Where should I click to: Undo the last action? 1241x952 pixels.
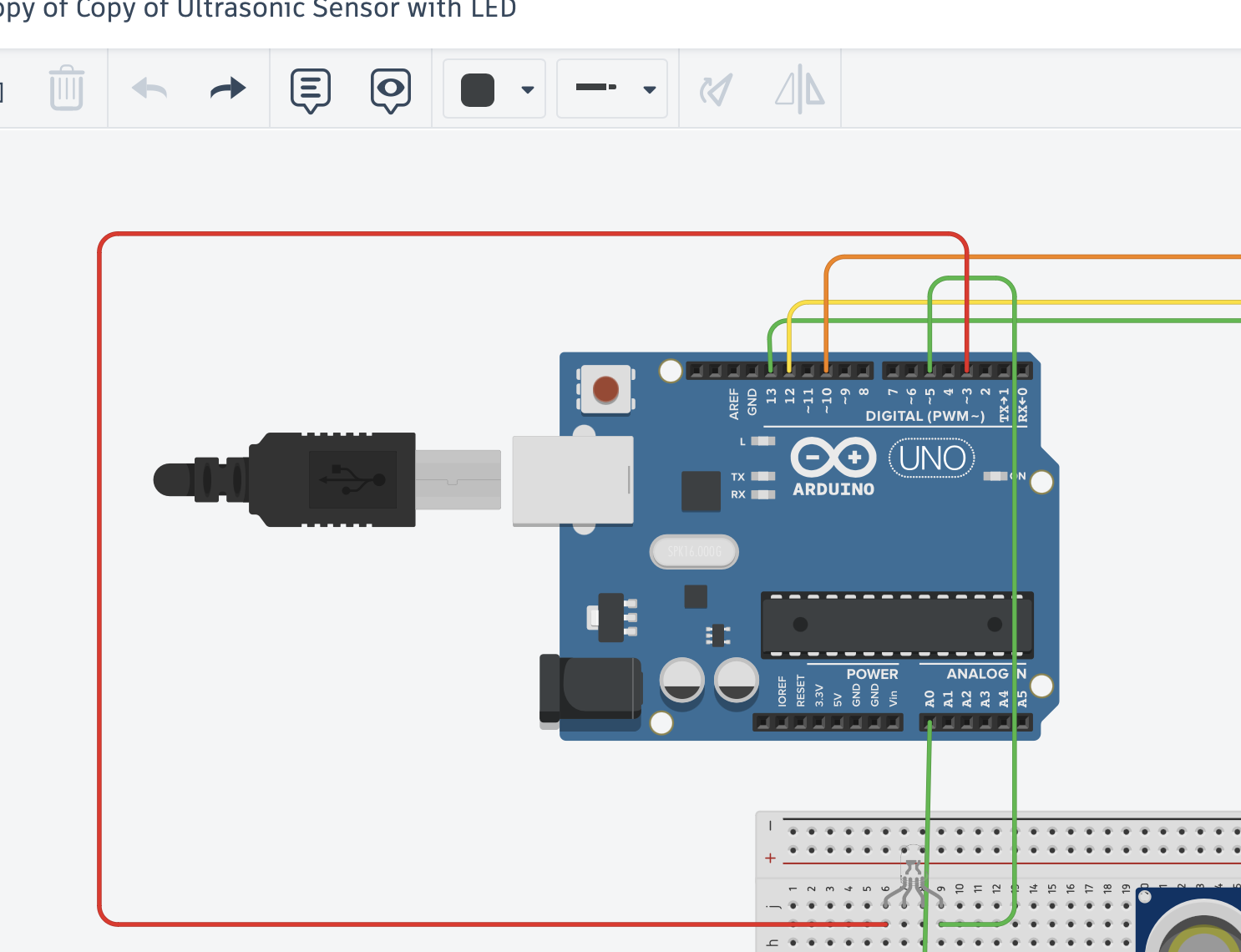point(149,88)
